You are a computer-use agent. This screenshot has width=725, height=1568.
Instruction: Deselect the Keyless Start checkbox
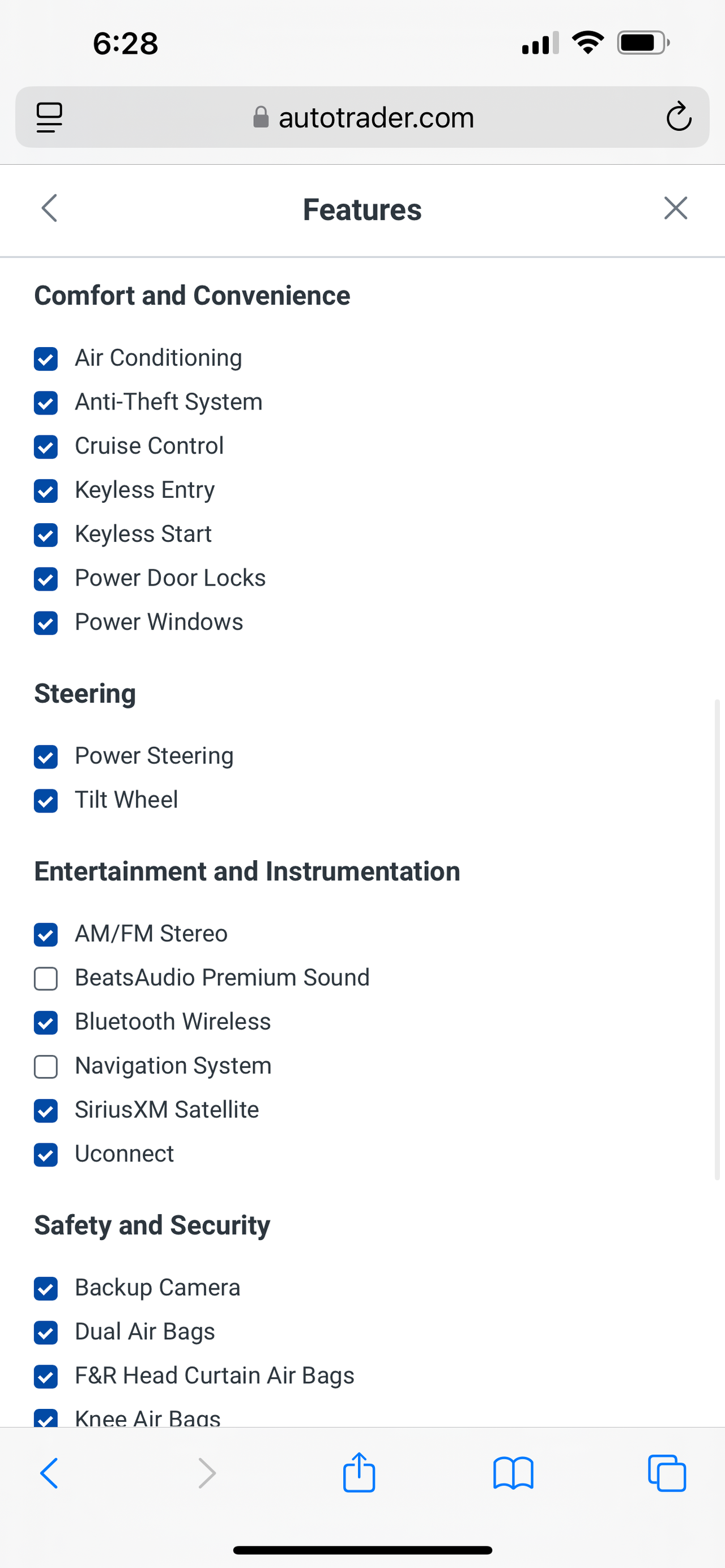pos(46,535)
